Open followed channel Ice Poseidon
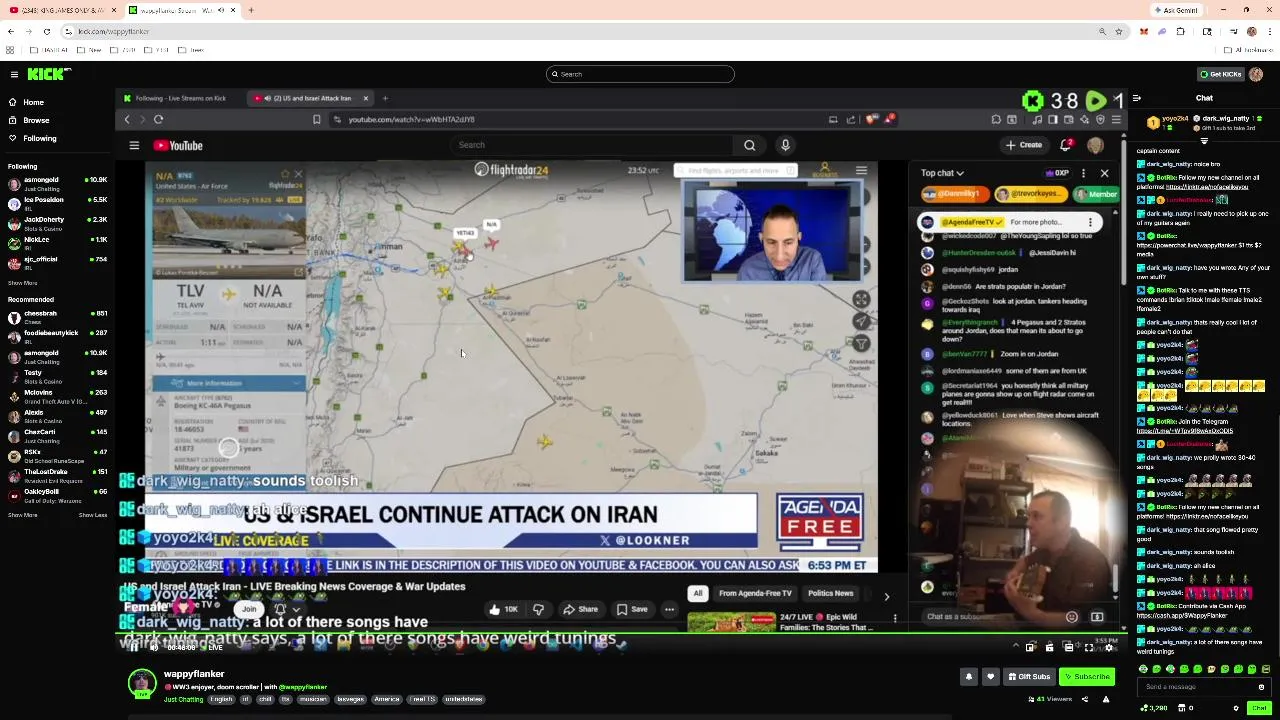1280x720 pixels. click(55, 203)
